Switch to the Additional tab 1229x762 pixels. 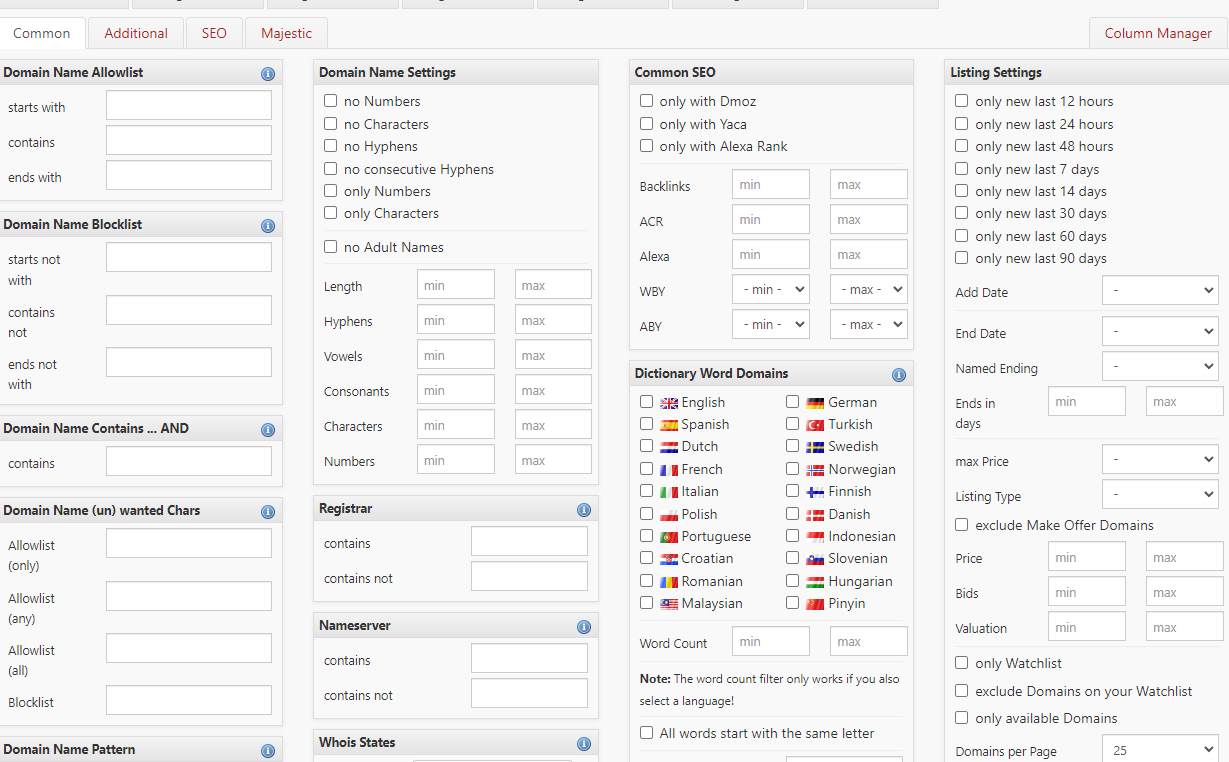(136, 33)
